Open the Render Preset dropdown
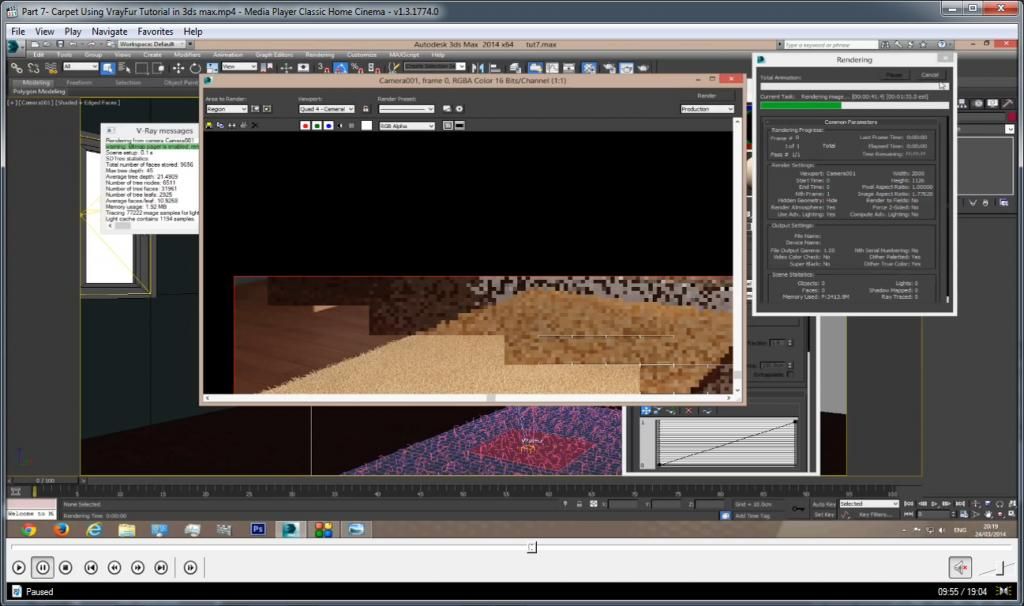The height and width of the screenshot is (606, 1024). point(406,109)
